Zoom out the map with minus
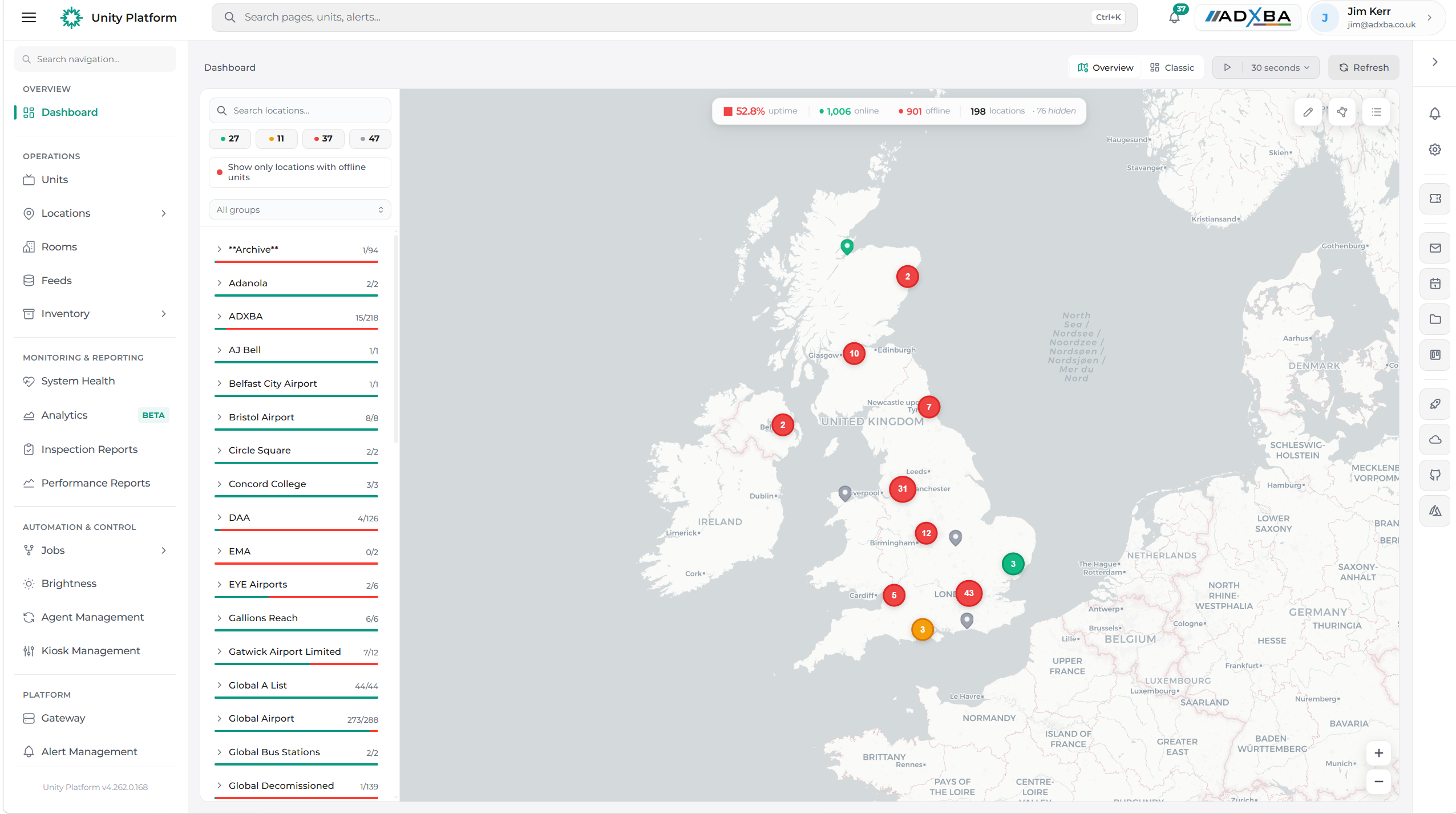The height and width of the screenshot is (814, 1456). 1378,781
